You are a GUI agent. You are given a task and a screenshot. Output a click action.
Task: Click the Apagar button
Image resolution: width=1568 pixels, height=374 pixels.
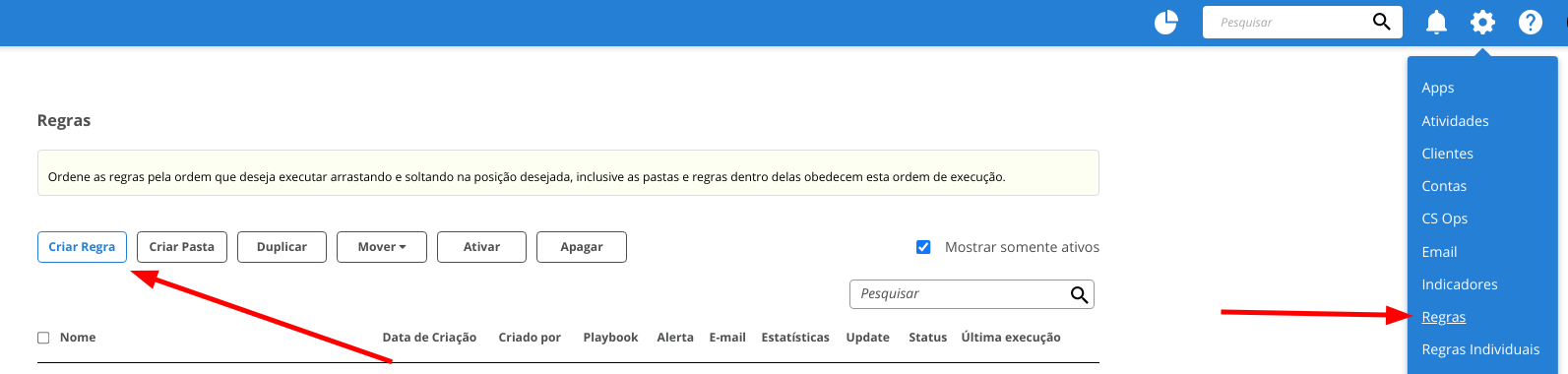(582, 247)
